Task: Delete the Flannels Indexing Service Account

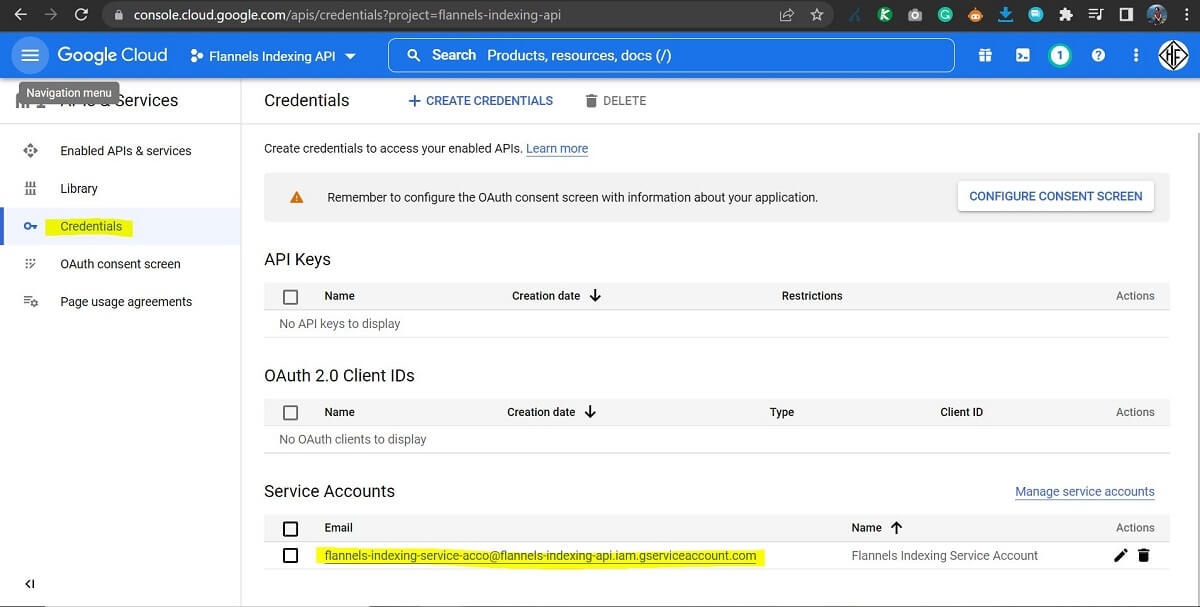Action: point(1144,556)
